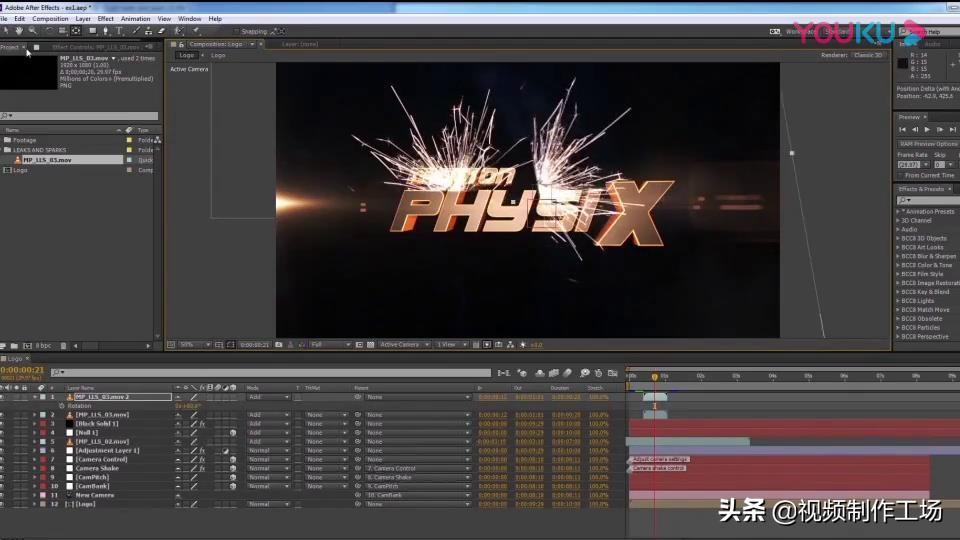Select the Puppet Pin tool
This screenshot has width=960, height=540.
pos(196,31)
